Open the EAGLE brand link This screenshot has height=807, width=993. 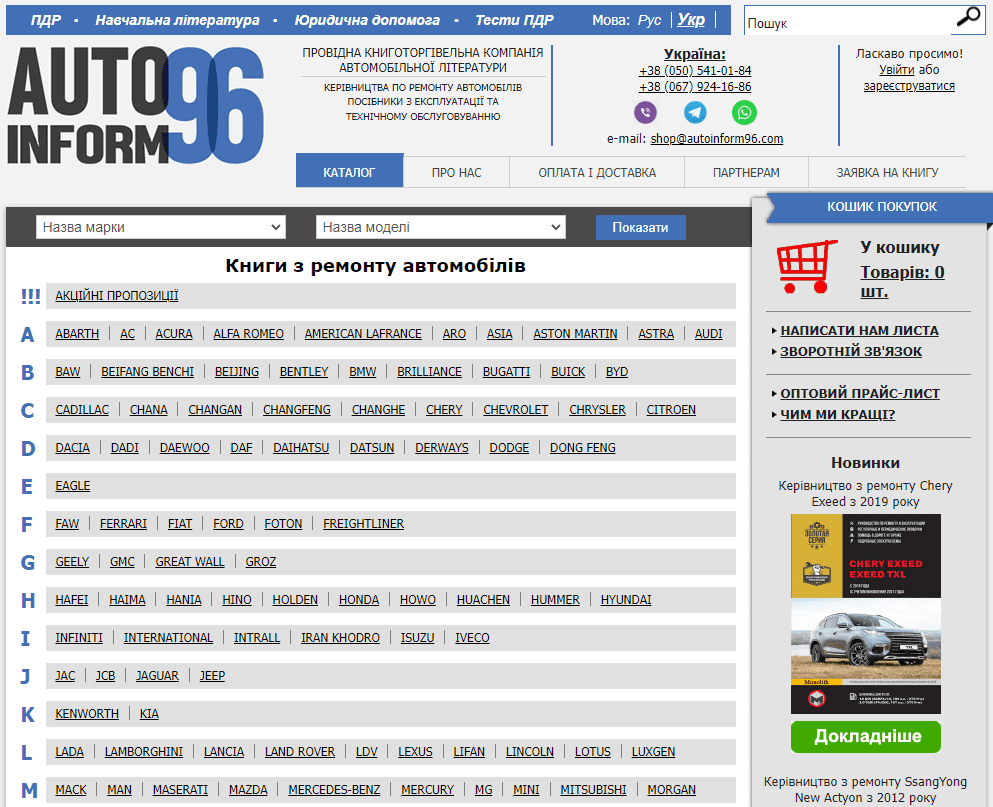point(73,486)
